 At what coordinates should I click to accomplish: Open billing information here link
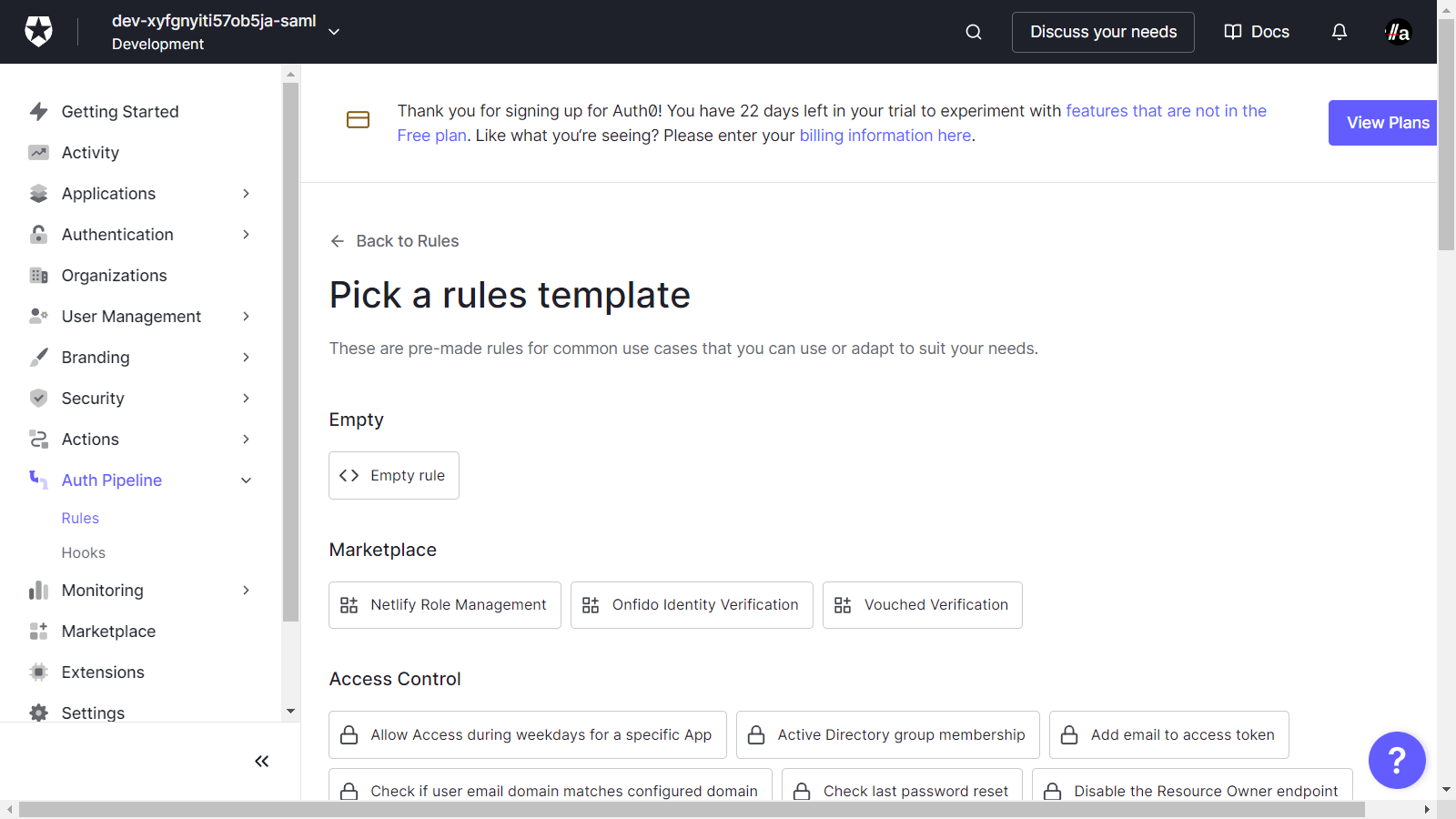pos(885,136)
